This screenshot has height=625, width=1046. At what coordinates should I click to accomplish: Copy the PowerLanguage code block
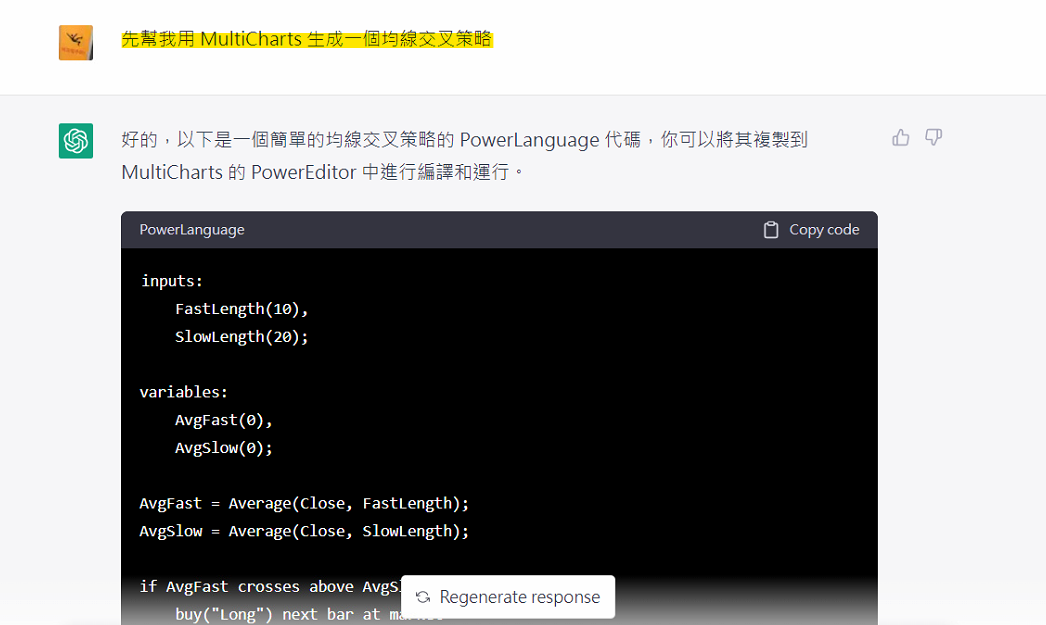tap(811, 229)
